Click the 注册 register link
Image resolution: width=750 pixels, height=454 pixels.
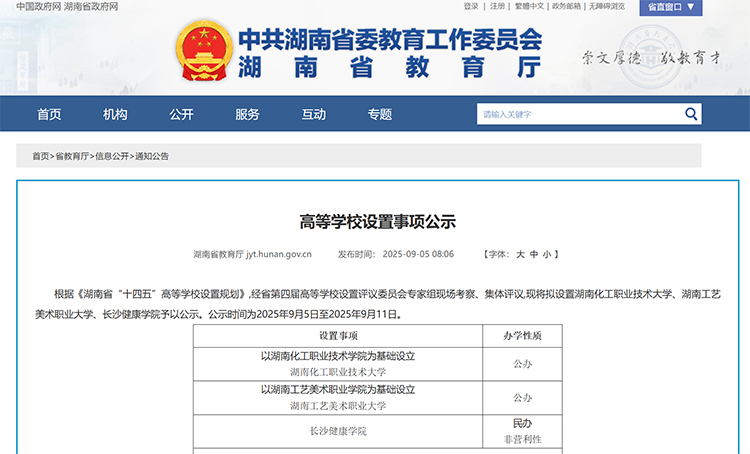coord(497,6)
